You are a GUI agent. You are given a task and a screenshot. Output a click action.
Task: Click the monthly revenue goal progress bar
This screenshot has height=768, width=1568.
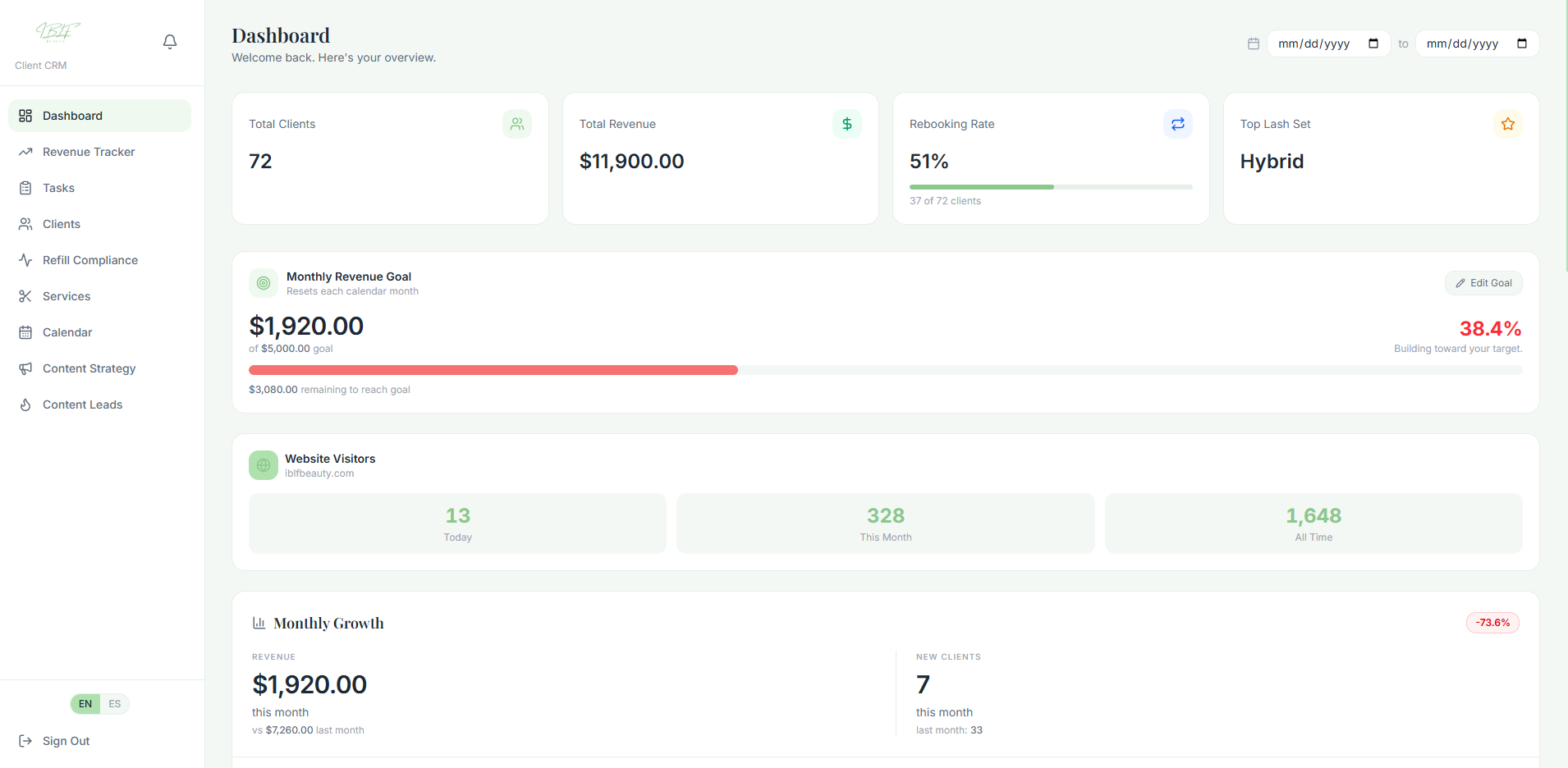click(885, 370)
